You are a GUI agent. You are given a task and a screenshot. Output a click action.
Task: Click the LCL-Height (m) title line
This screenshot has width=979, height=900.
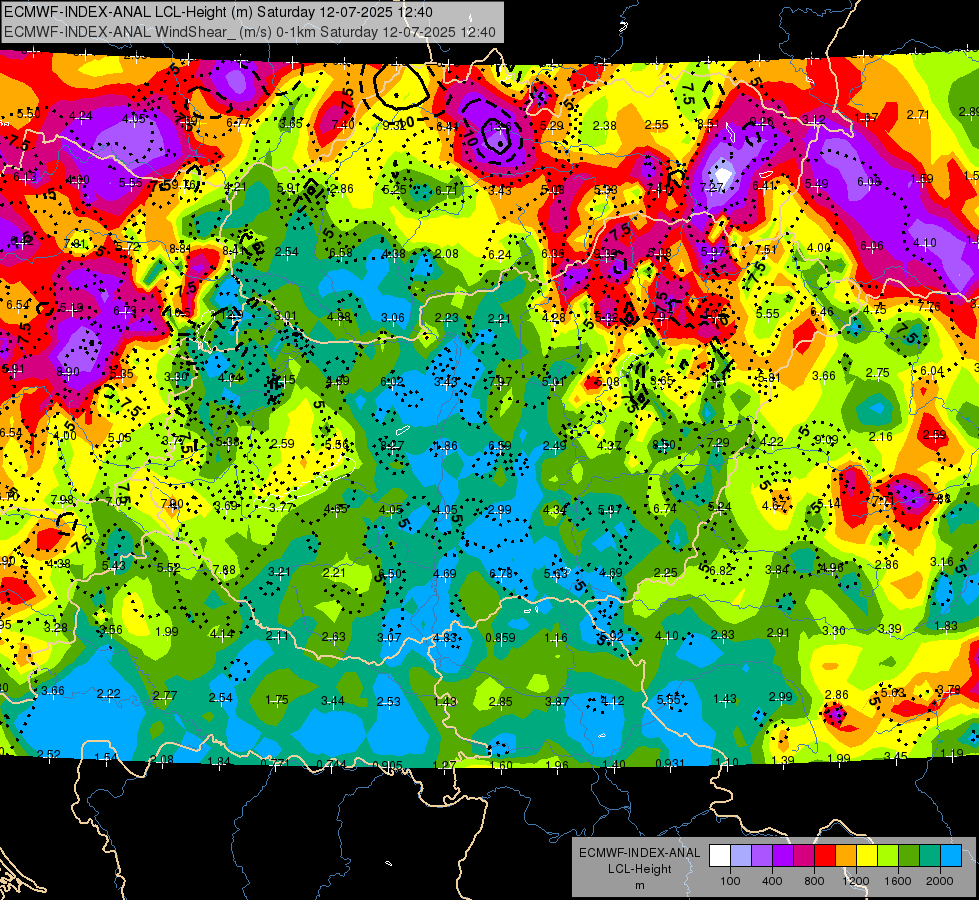(219, 12)
